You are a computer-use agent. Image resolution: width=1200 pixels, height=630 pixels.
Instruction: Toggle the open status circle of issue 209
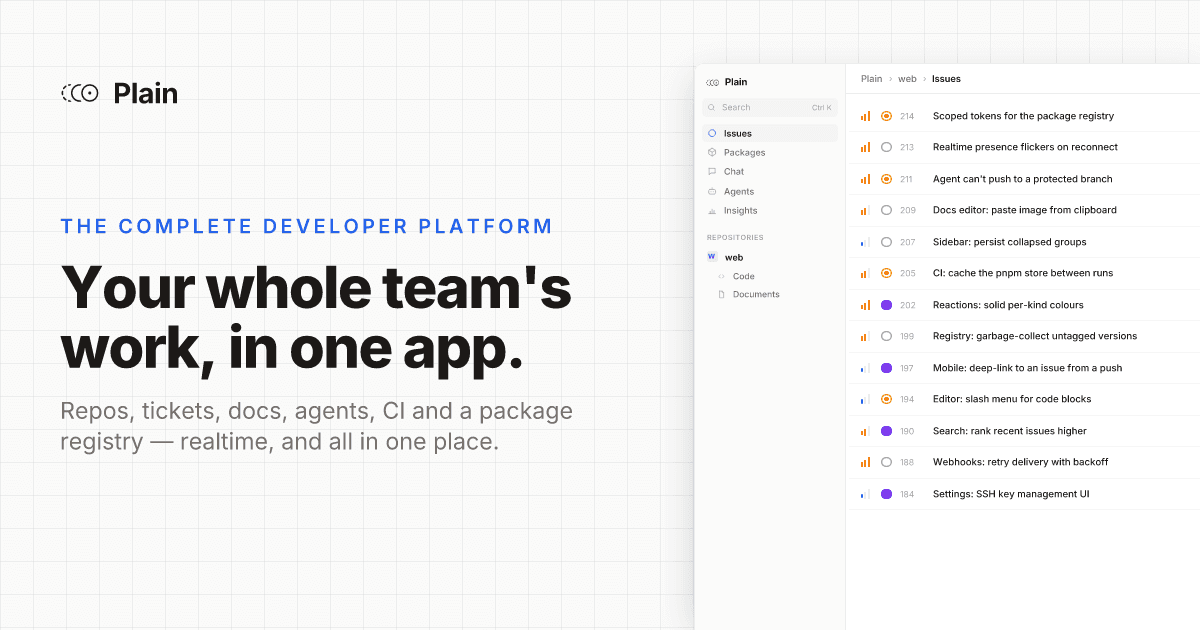click(x=886, y=210)
